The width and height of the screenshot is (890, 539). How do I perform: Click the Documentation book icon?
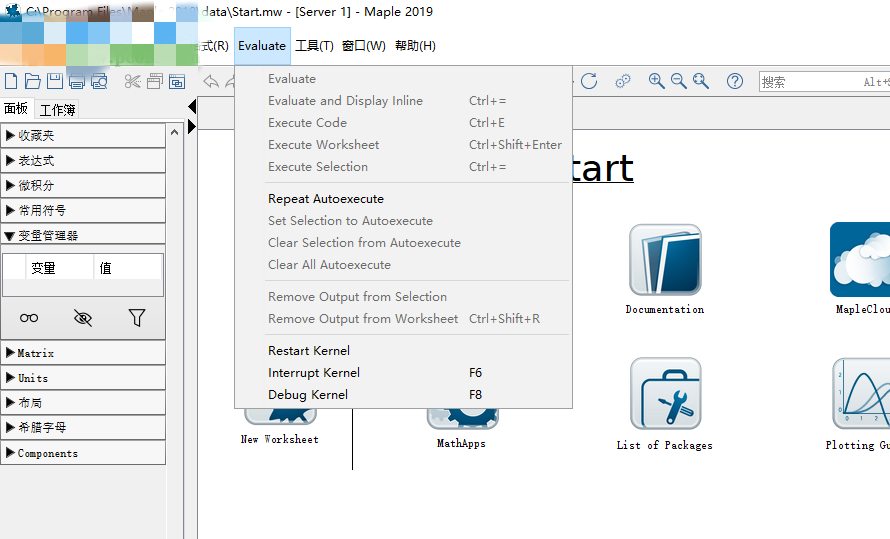[x=665, y=260]
